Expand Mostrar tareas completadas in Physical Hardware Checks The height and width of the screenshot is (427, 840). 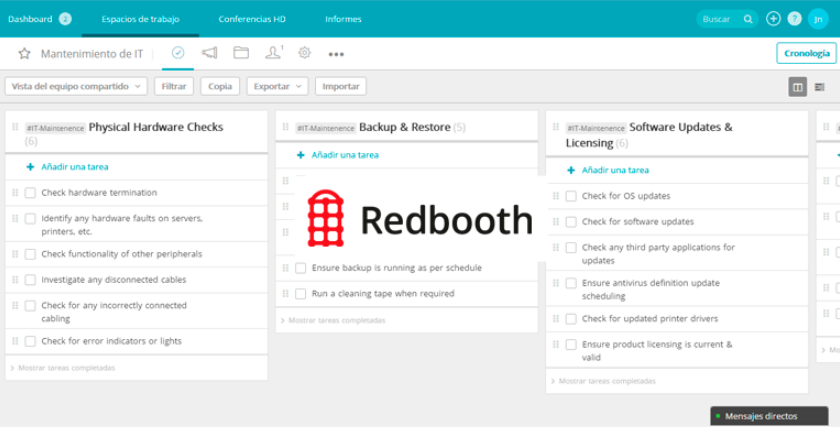[63, 368]
